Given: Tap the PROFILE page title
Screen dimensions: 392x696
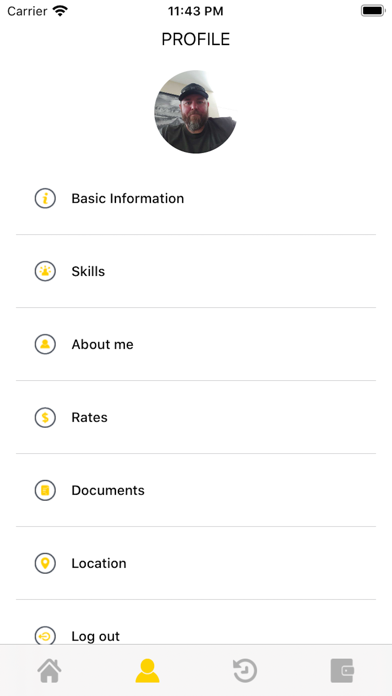Looking at the screenshot, I should 196,40.
